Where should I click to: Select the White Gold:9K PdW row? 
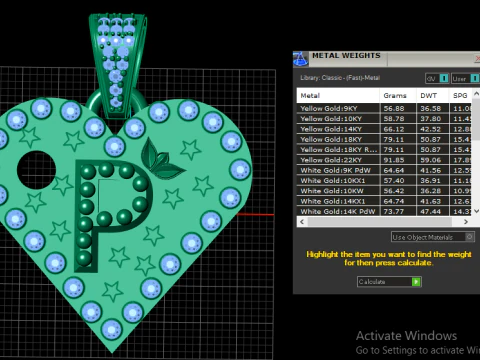384,170
